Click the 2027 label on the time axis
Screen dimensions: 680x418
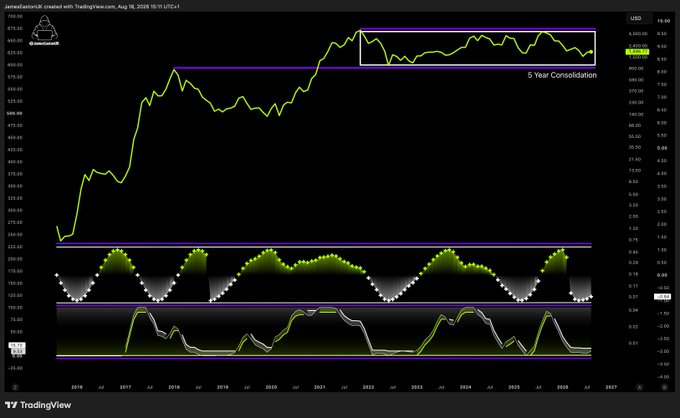tap(611, 387)
